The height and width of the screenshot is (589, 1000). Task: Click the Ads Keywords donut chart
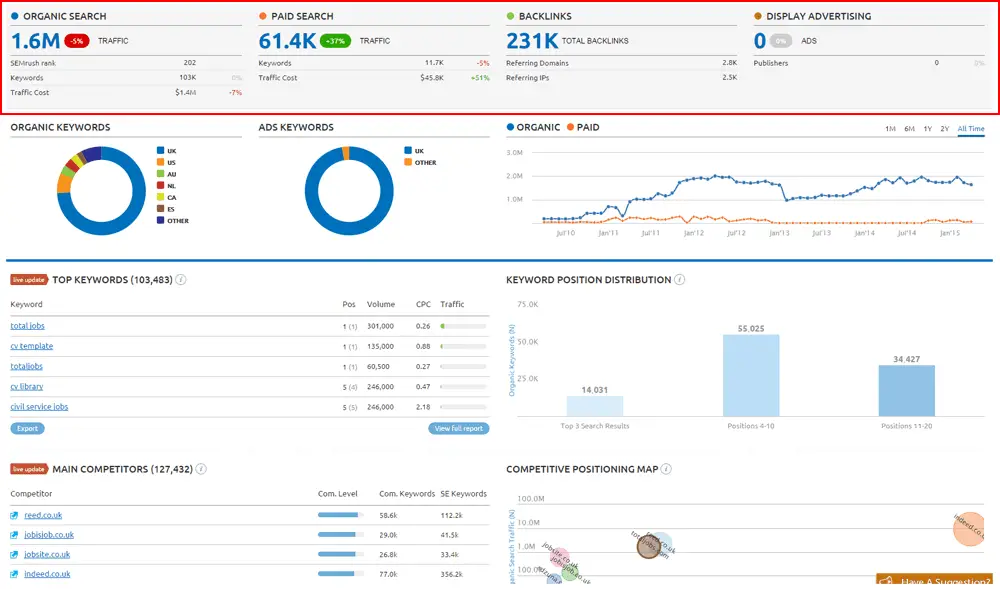[349, 191]
